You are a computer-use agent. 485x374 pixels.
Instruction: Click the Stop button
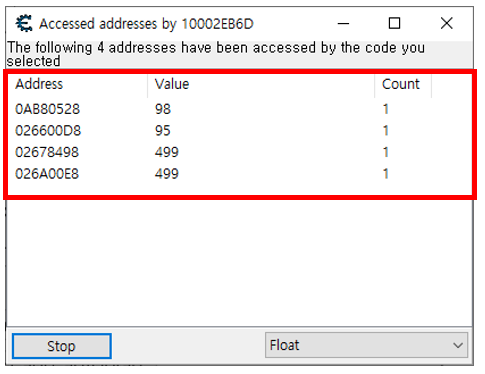click(62, 346)
